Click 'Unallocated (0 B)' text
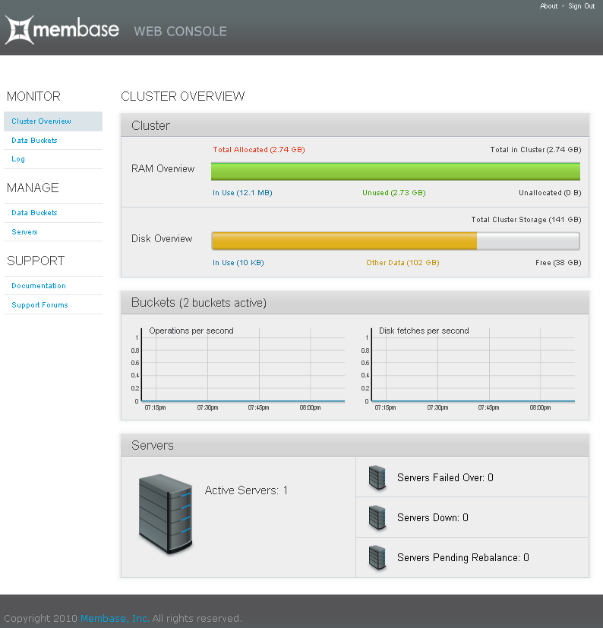Viewport: 603px width, 628px height. pyautogui.click(x=550, y=193)
